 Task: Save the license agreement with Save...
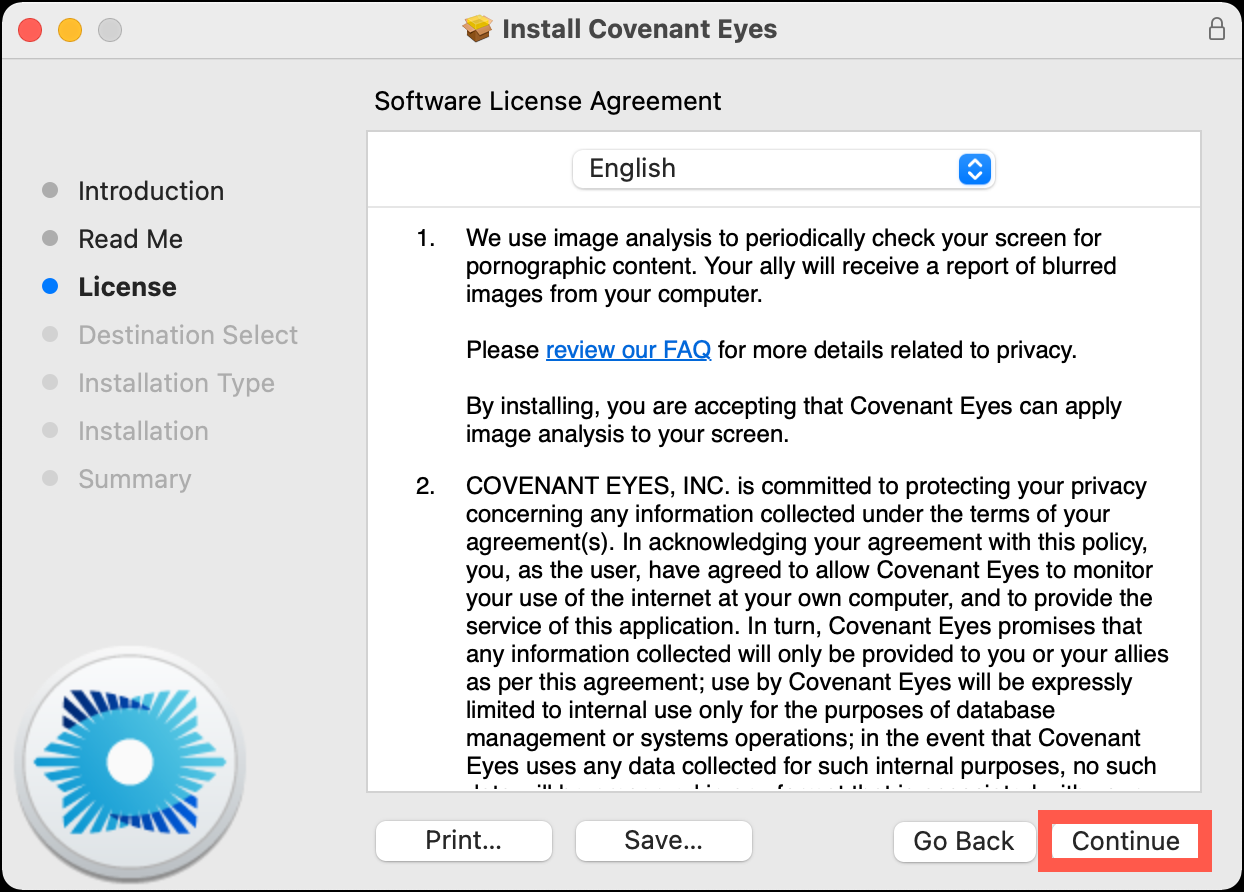click(x=663, y=841)
